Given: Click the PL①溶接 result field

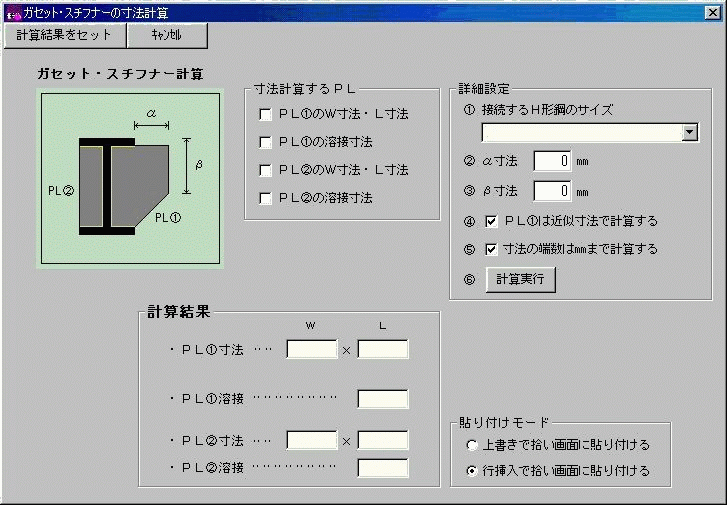Looking at the screenshot, I should (383, 399).
